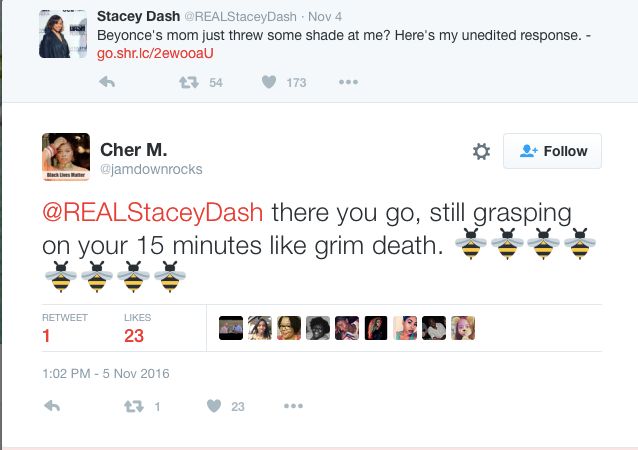
Task: Reply to Cher M.'s tweet
Action: pos(53,406)
